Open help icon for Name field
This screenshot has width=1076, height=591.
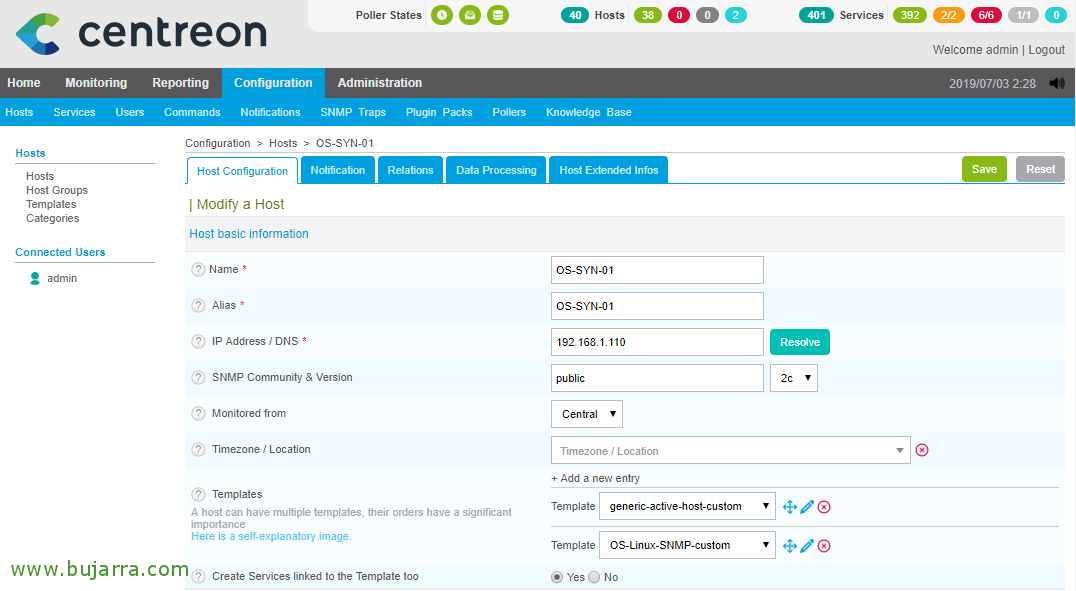click(x=198, y=270)
